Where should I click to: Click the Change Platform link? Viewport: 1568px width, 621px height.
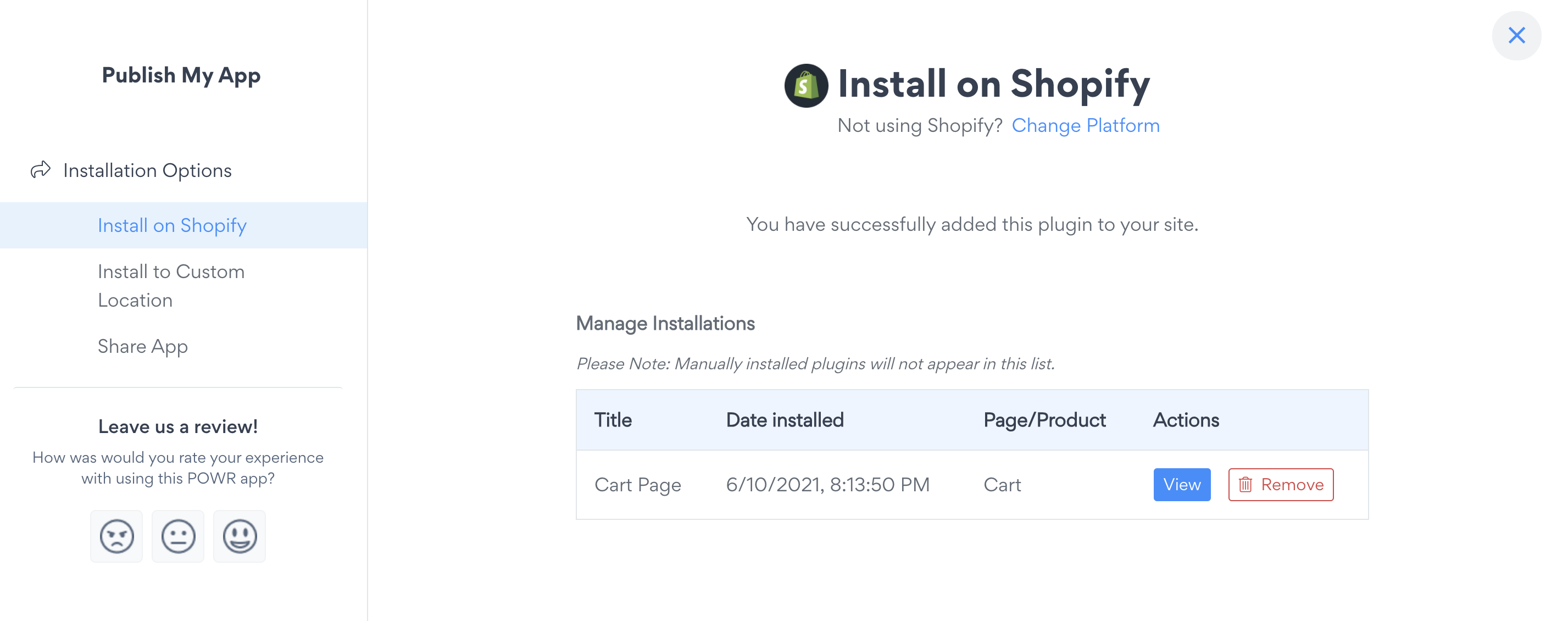click(x=1085, y=125)
